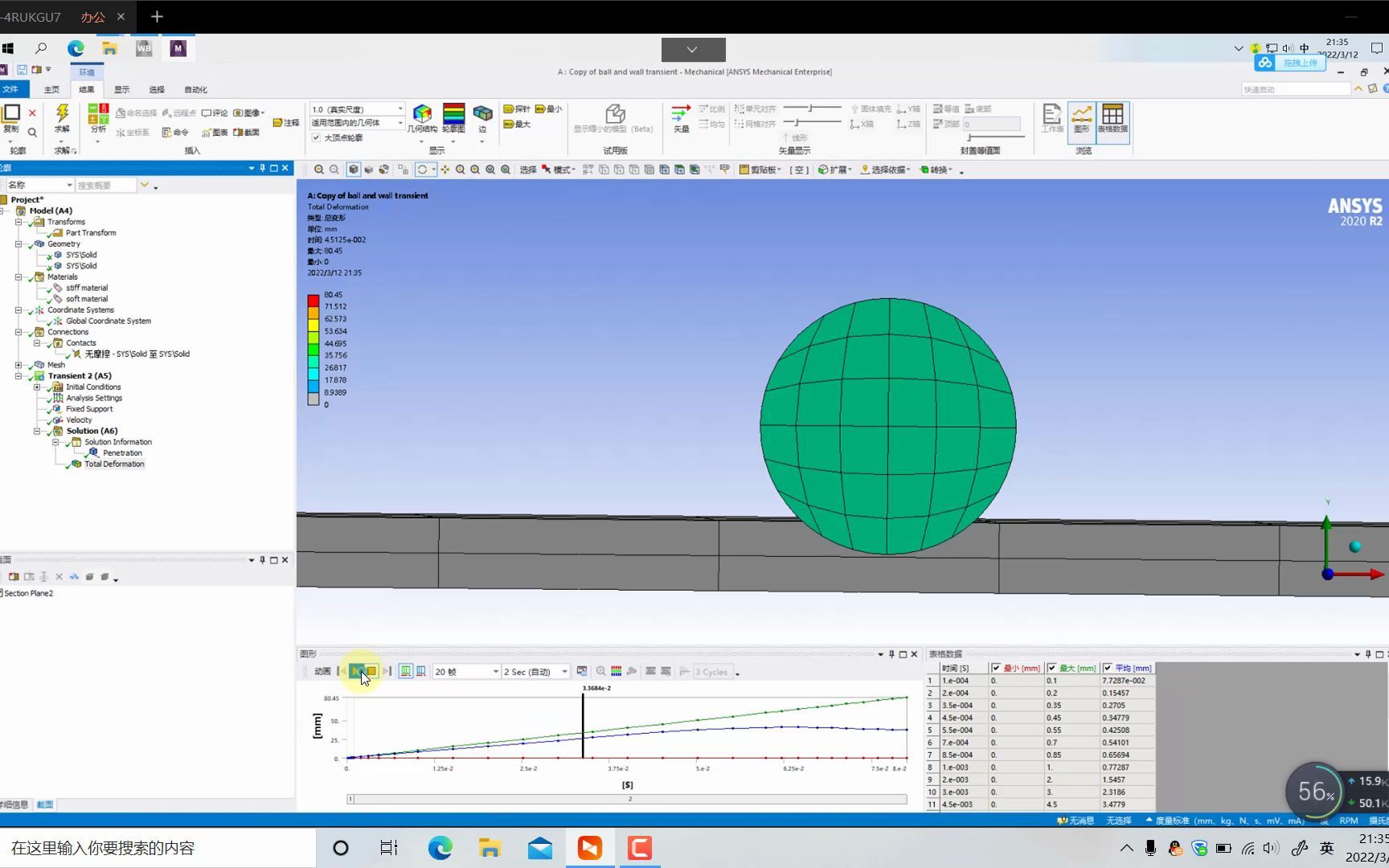Screen dimensions: 1389x868
Task: Switch to the 截面 tab at the bottom left
Action: tap(45, 805)
